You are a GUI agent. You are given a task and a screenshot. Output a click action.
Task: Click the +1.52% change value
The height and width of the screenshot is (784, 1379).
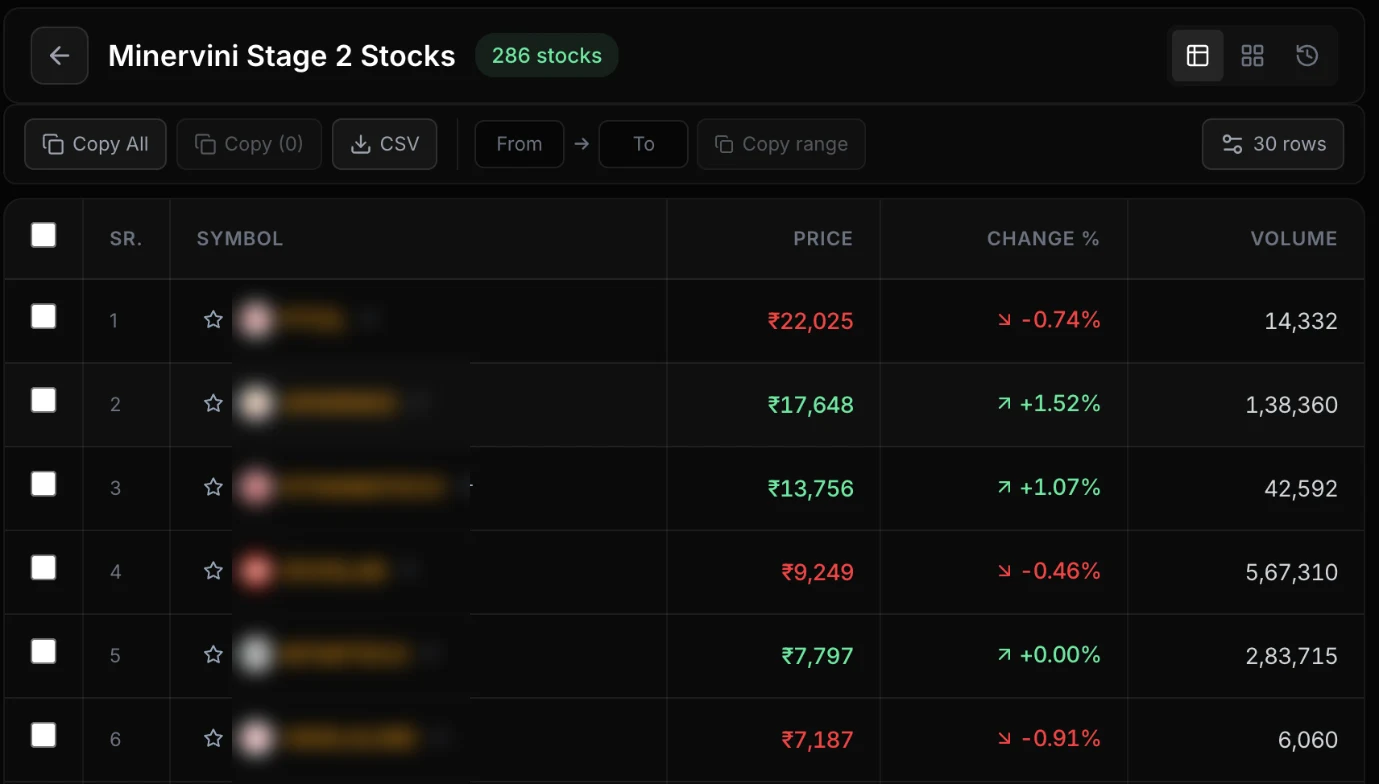click(x=1049, y=404)
